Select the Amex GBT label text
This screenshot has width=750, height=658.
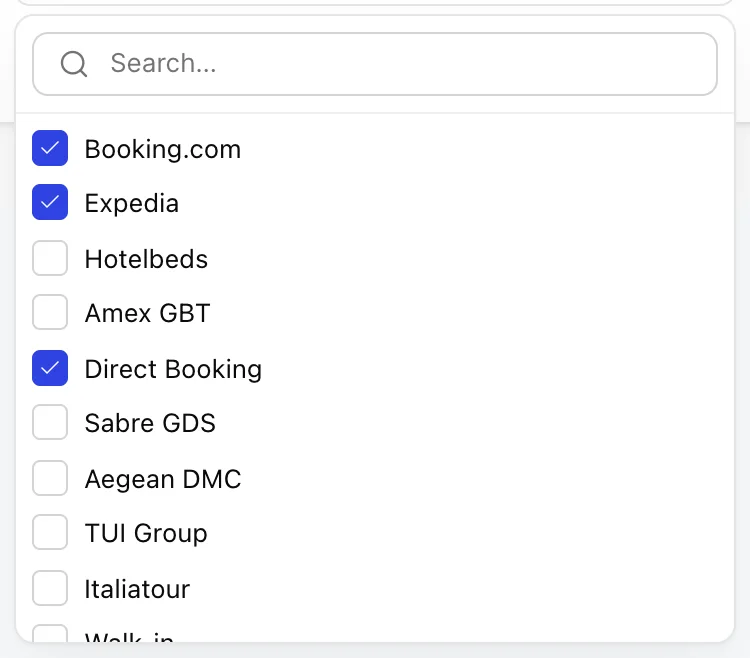pyautogui.click(x=147, y=313)
